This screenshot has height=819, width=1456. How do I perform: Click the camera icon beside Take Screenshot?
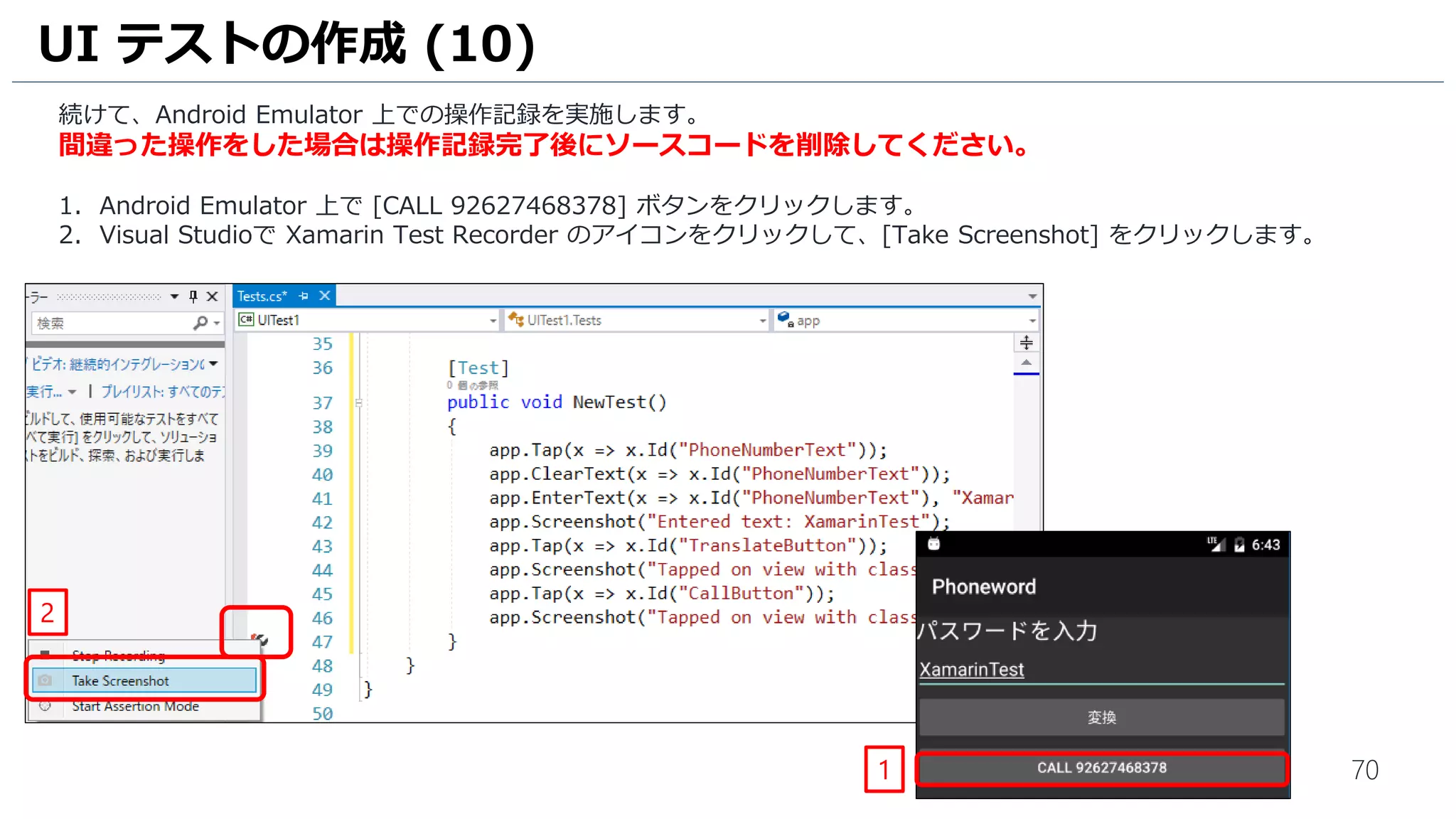click(x=45, y=680)
